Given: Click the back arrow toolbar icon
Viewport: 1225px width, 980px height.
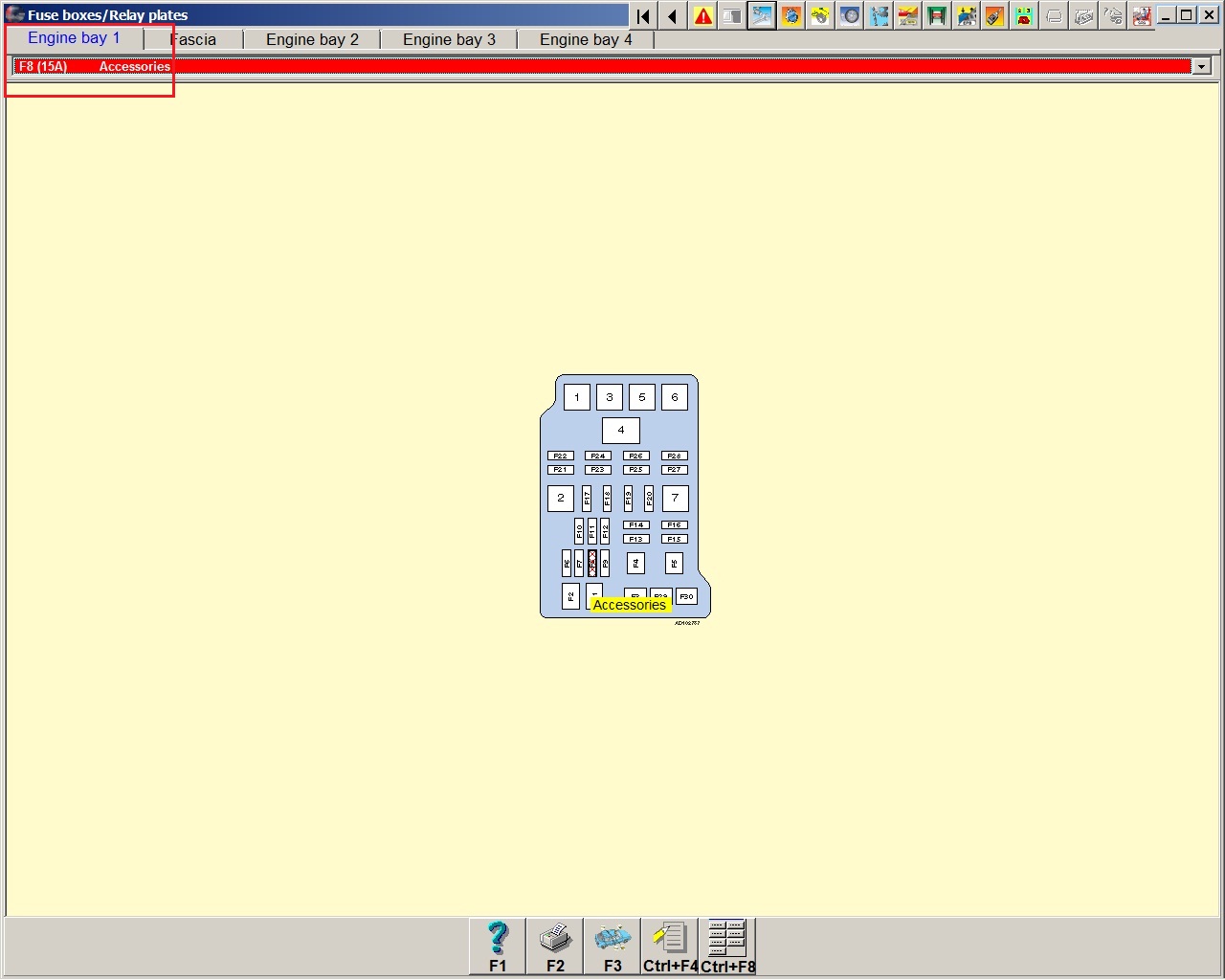Looking at the screenshot, I should pyautogui.click(x=673, y=16).
